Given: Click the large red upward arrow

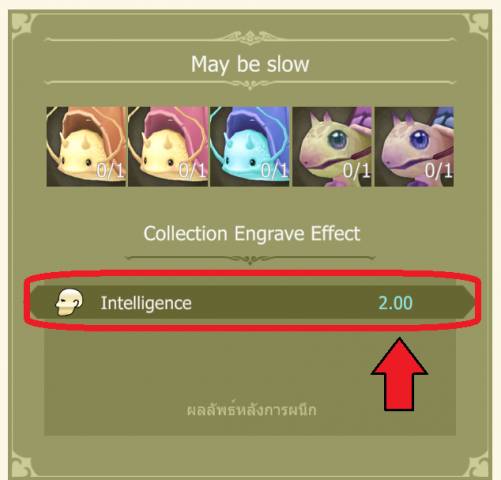Looking at the screenshot, I should 399,374.
